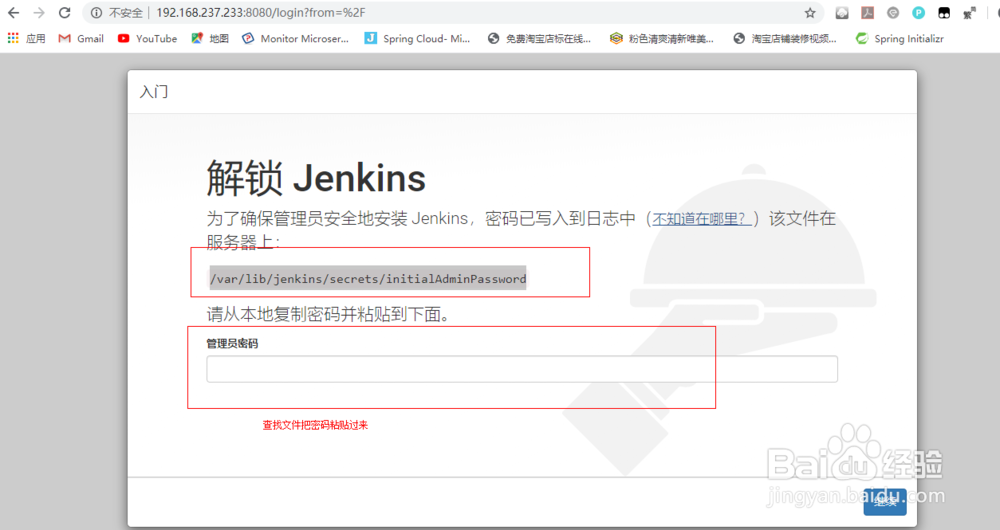Click the 入门 dialog title
Viewport: 1000px width, 530px height.
pyautogui.click(x=154, y=92)
